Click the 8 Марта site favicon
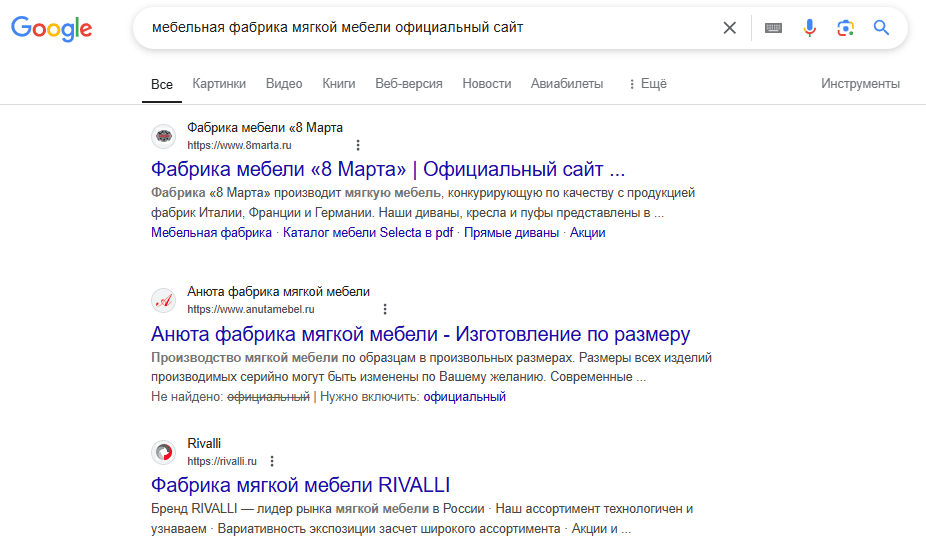 [164, 136]
